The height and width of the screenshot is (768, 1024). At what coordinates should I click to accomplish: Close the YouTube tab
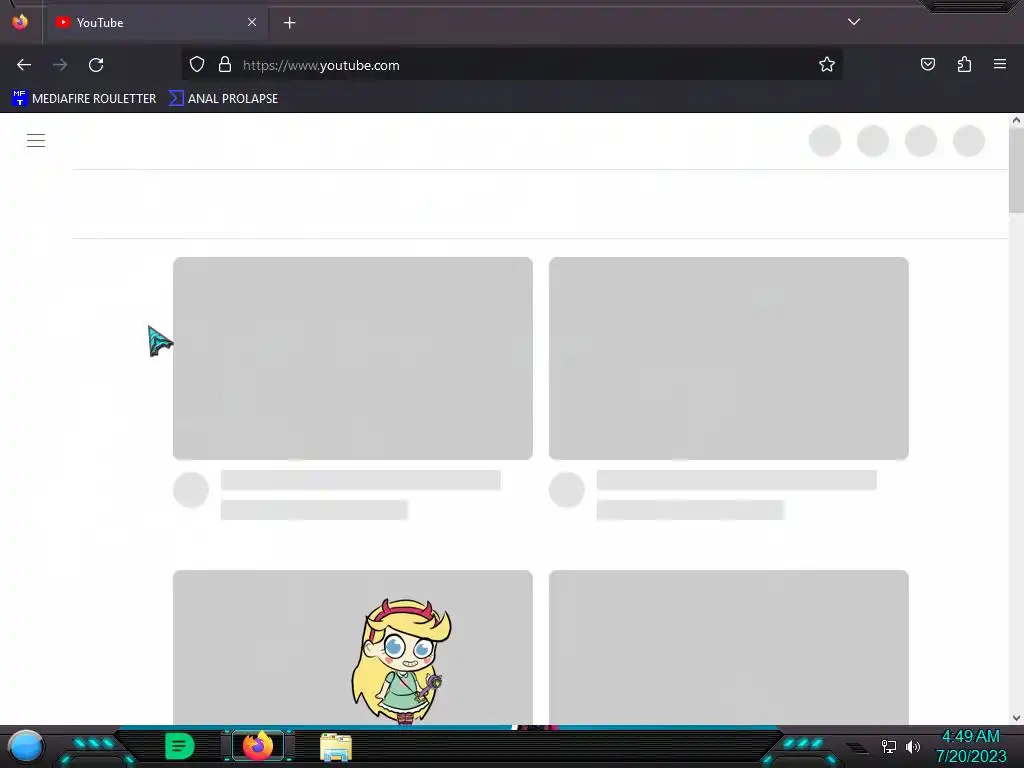point(252,22)
